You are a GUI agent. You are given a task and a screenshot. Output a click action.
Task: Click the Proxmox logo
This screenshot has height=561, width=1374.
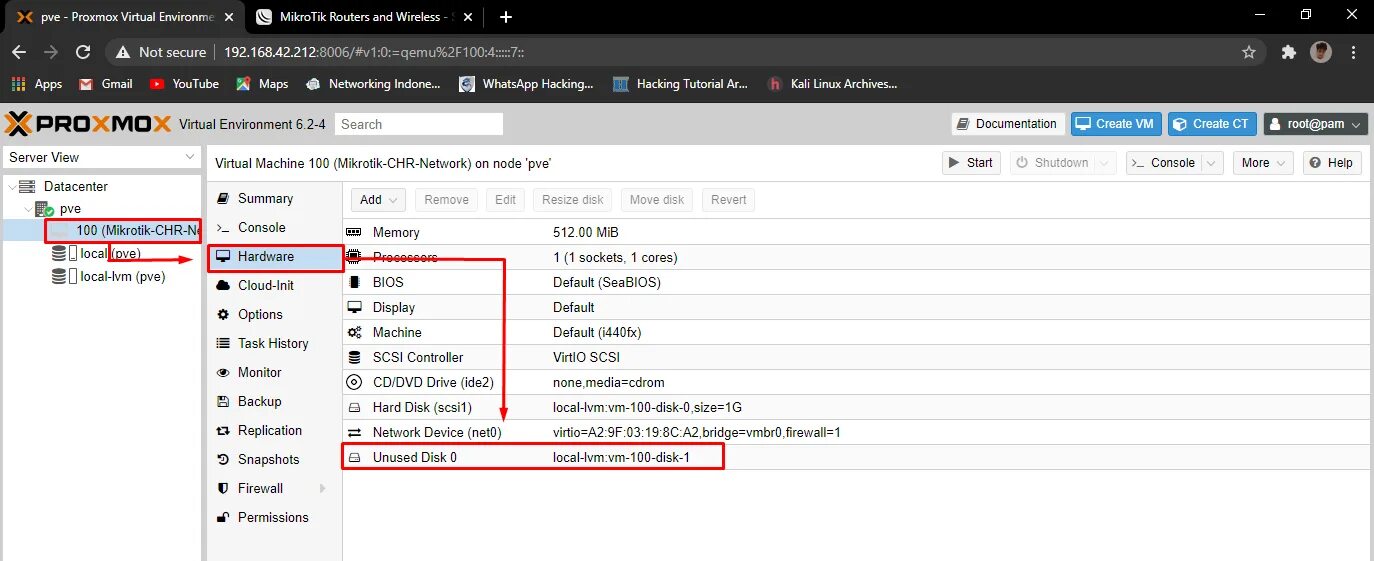(x=88, y=124)
